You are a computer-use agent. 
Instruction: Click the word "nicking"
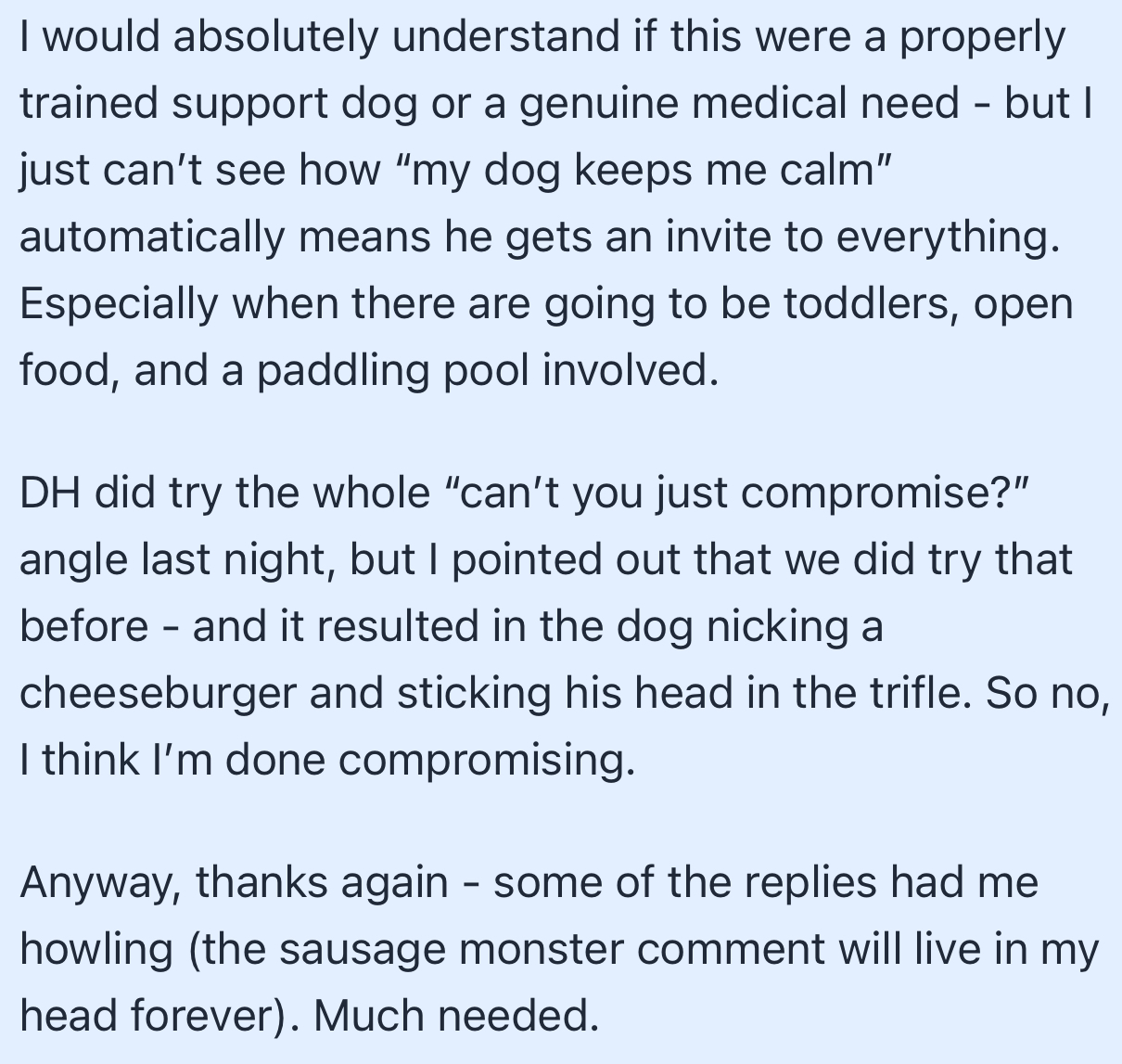click(x=777, y=627)
